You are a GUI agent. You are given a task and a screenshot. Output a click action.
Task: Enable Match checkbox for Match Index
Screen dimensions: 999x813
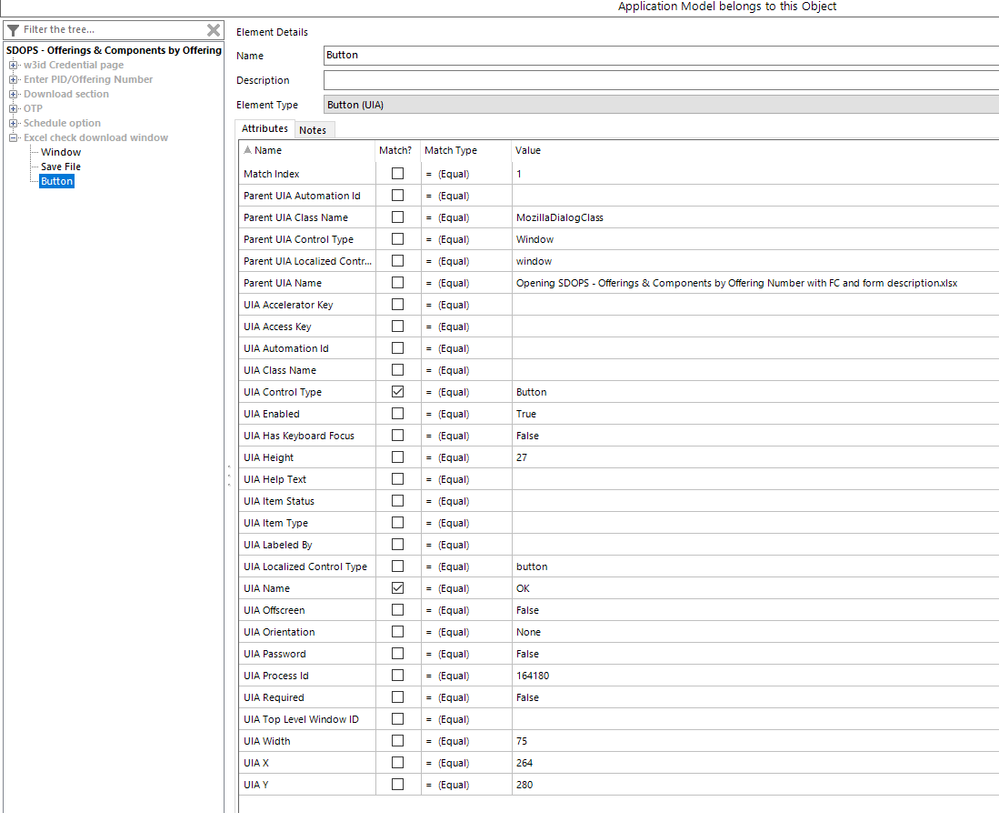[x=398, y=173]
